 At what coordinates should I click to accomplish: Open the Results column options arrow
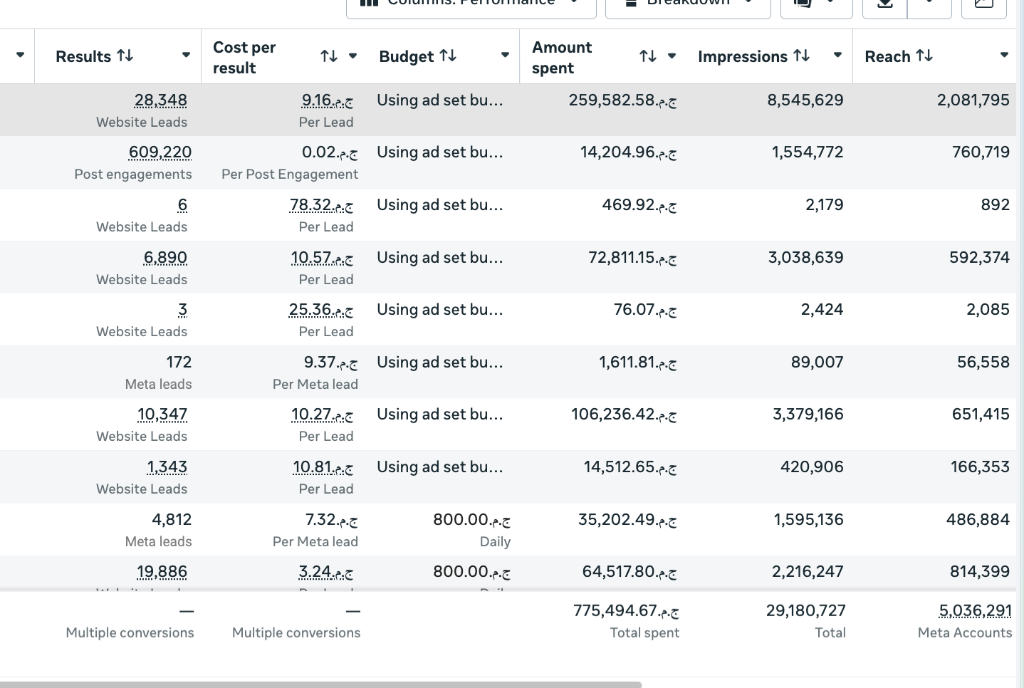click(x=185, y=55)
